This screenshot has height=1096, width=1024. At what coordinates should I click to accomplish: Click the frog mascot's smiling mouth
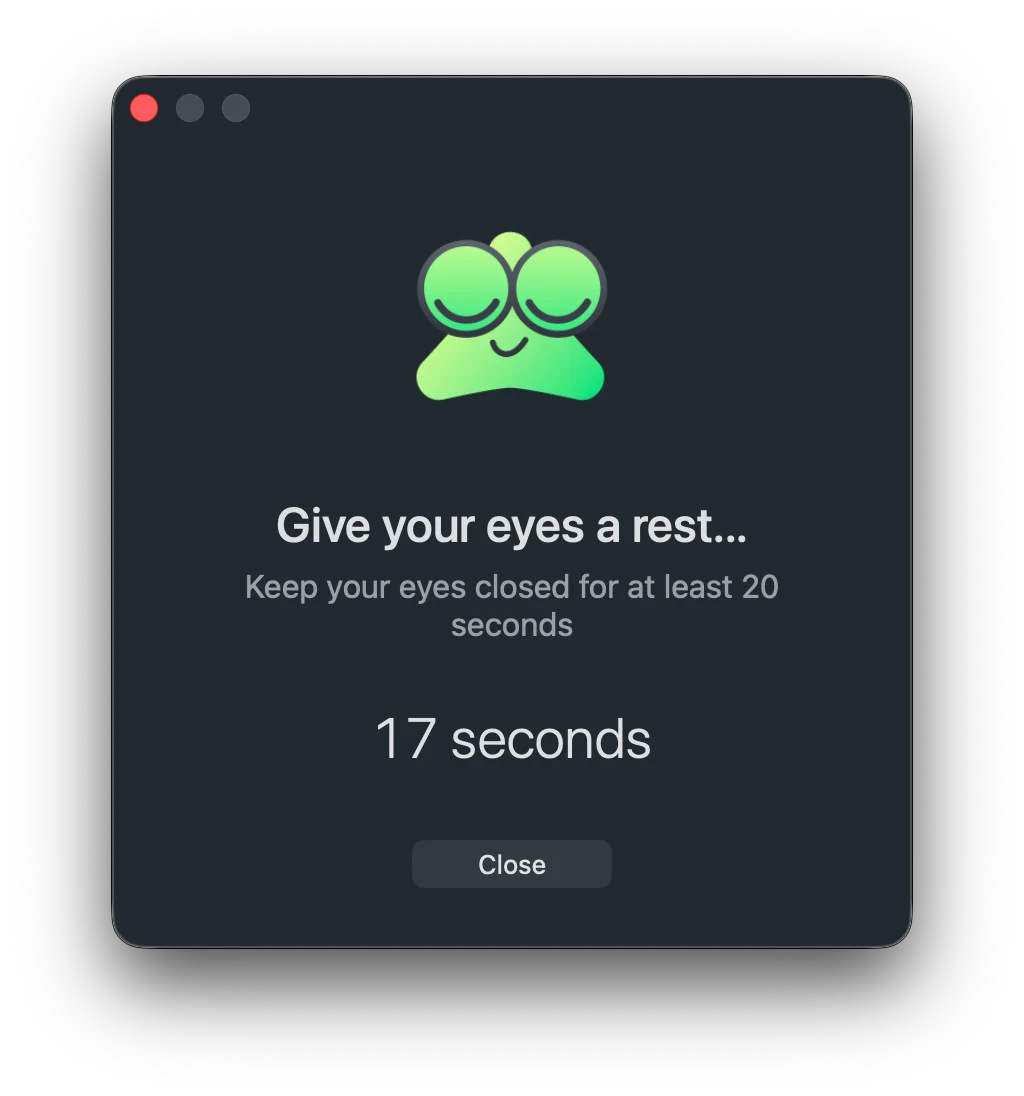click(509, 347)
